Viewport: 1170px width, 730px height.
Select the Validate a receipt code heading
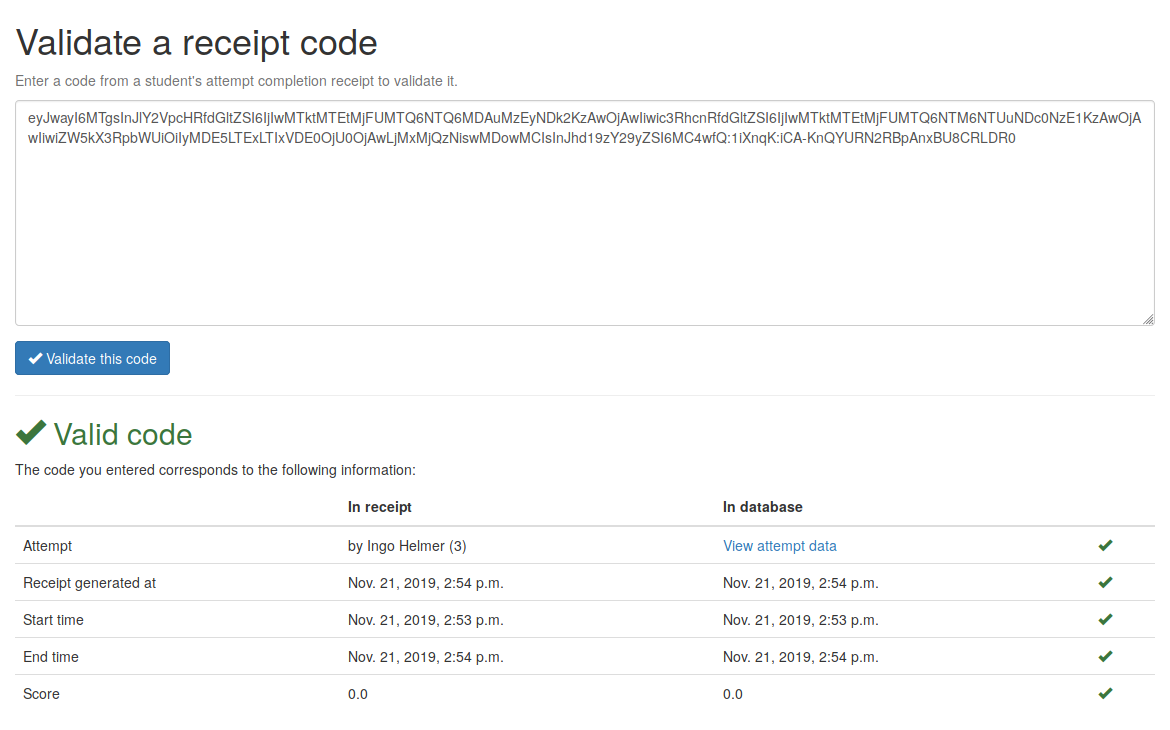[x=196, y=43]
